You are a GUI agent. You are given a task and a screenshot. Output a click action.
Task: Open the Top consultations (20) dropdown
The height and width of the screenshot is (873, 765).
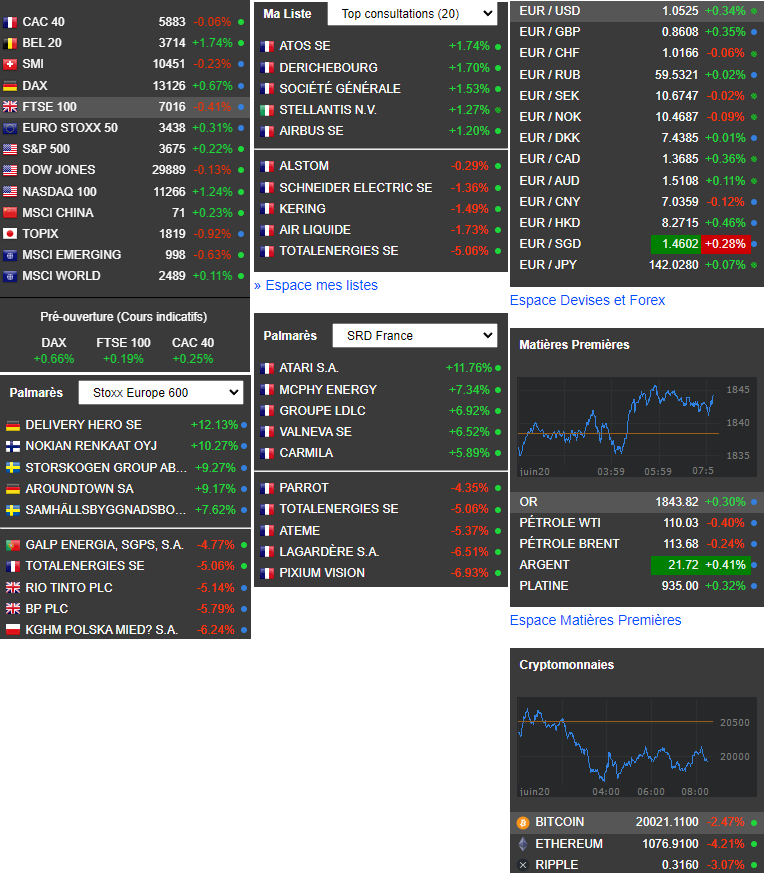pyautogui.click(x=413, y=14)
